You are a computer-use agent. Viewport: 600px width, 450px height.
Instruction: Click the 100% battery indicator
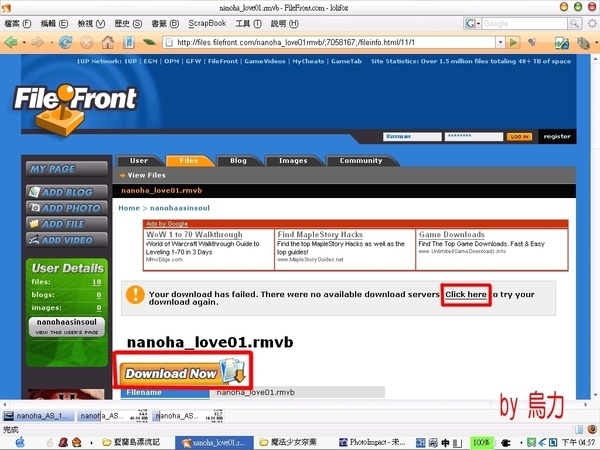pyautogui.click(x=481, y=443)
